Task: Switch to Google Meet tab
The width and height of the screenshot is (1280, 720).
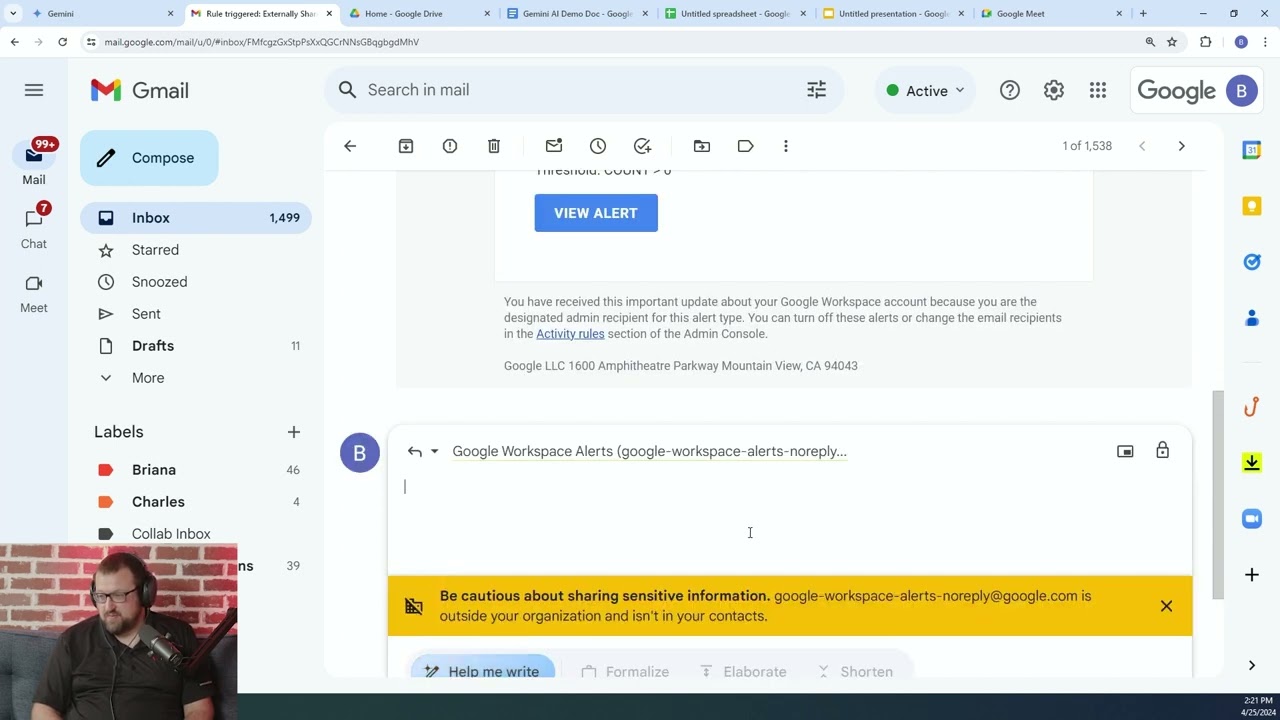Action: pyautogui.click(x=1050, y=14)
